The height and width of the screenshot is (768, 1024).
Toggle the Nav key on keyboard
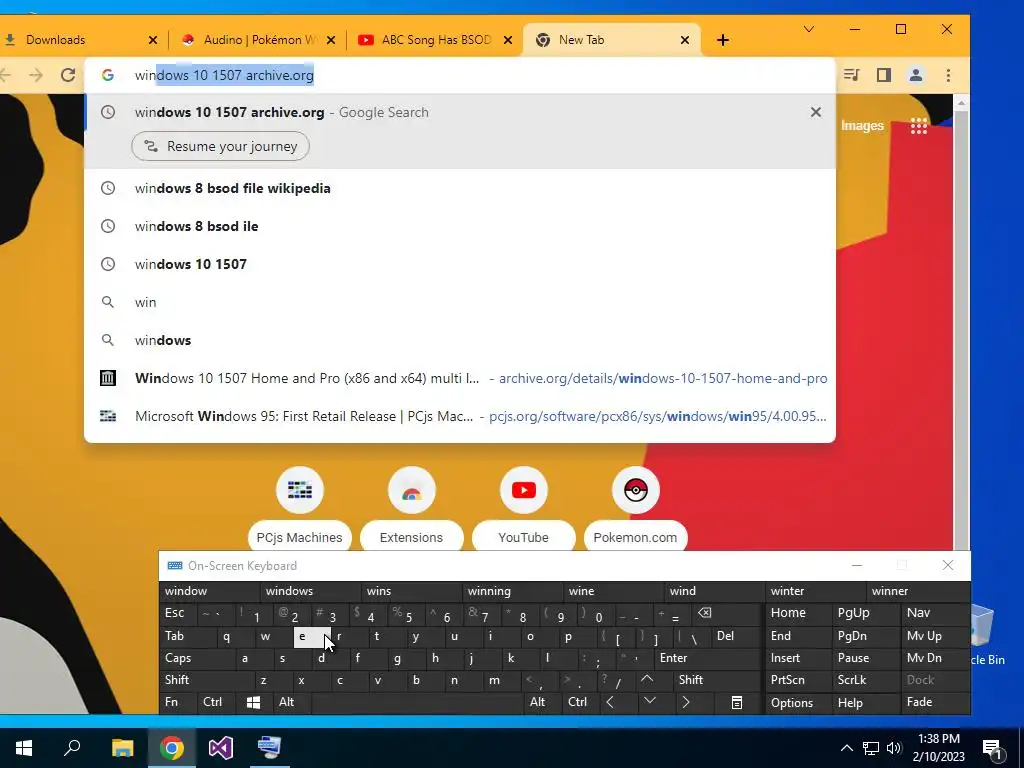pos(934,613)
